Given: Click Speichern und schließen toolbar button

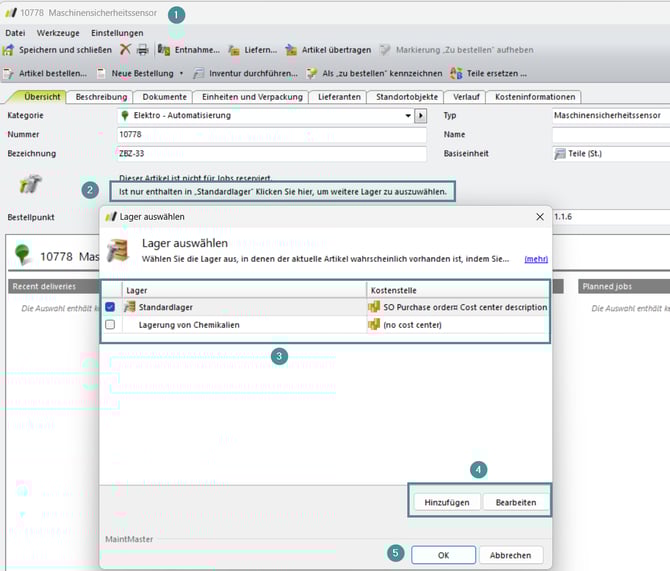Looking at the screenshot, I should (x=57, y=50).
